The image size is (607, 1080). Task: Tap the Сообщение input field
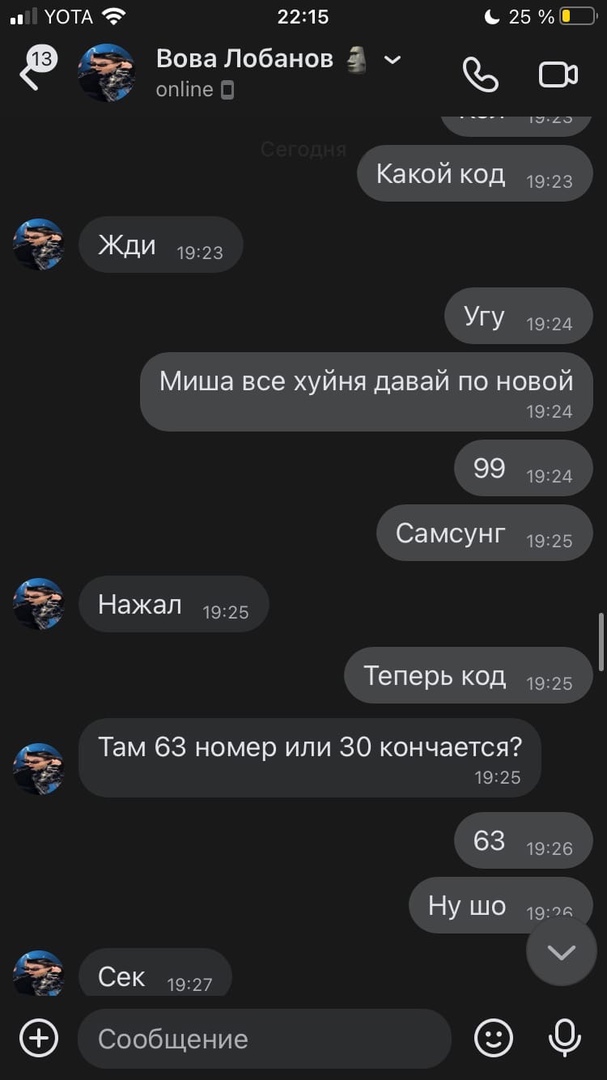pos(265,1039)
